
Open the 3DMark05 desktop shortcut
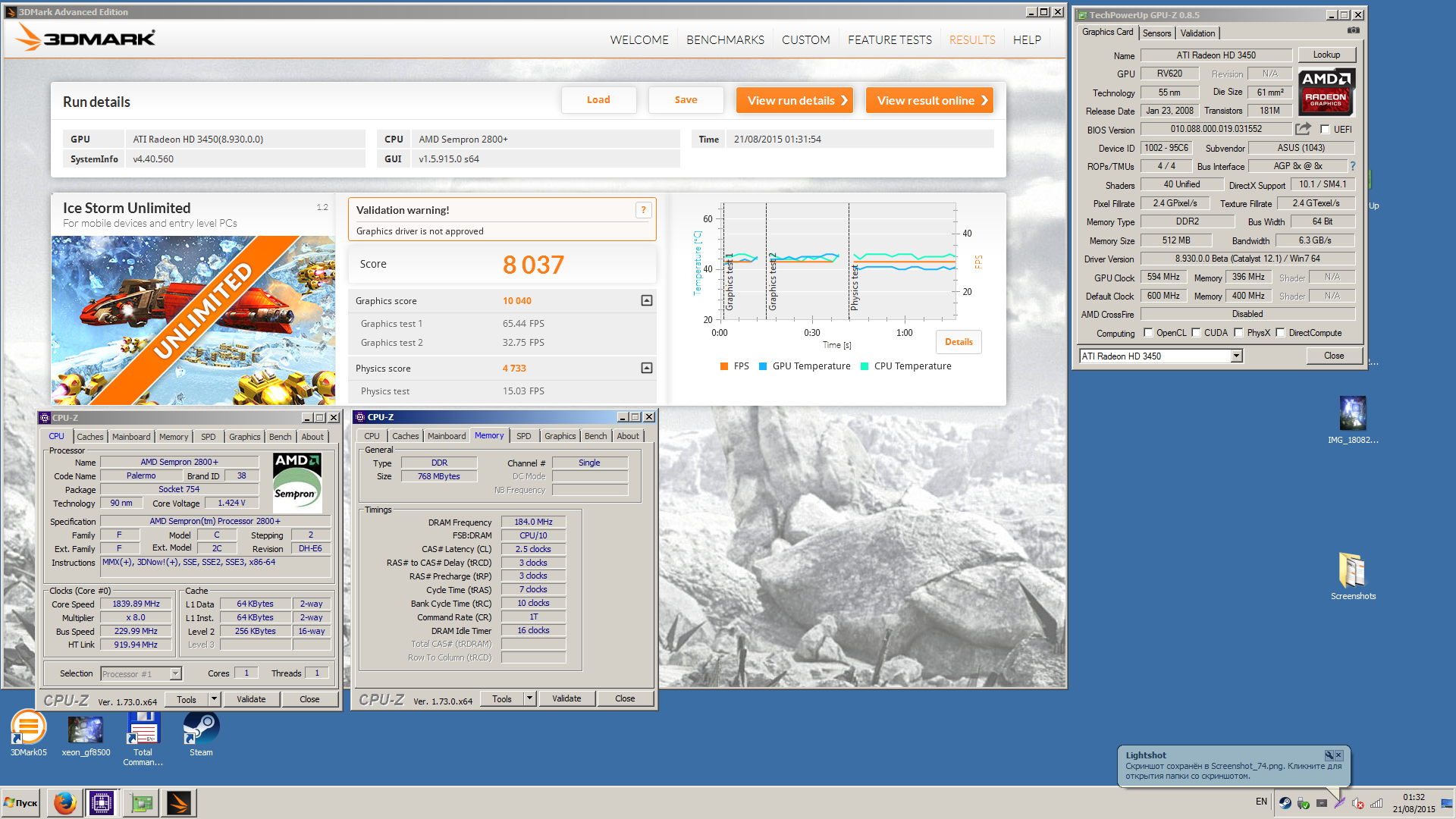(28, 733)
